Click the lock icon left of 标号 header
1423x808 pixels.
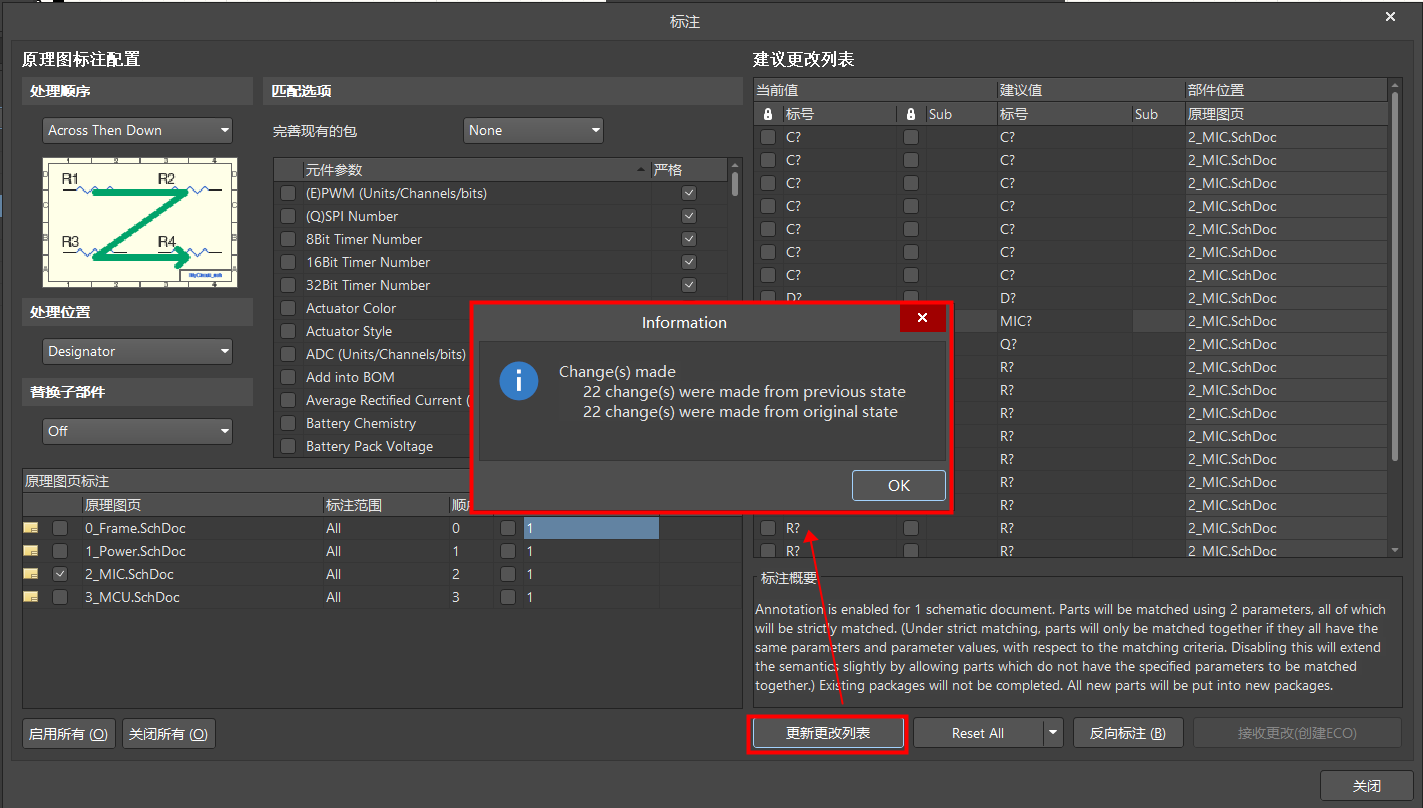point(768,114)
